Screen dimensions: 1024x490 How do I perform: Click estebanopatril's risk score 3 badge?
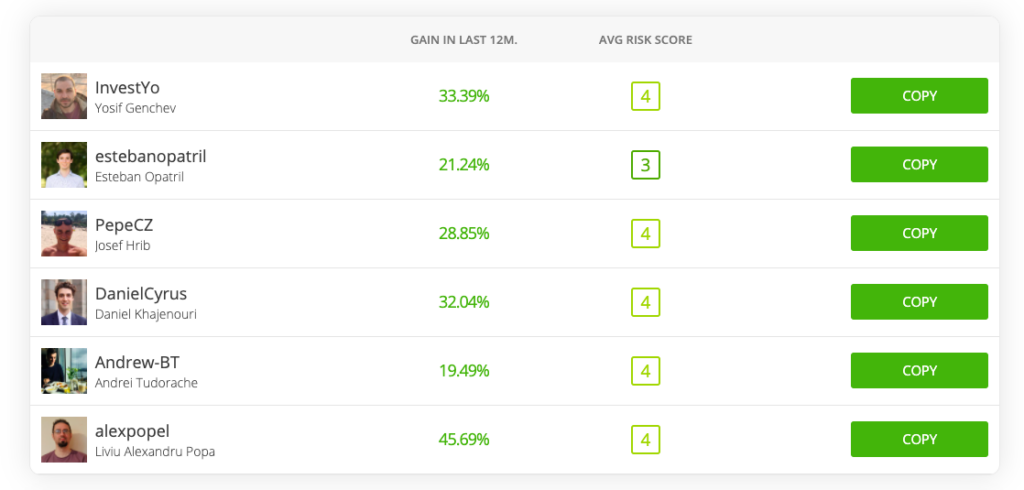pyautogui.click(x=646, y=165)
